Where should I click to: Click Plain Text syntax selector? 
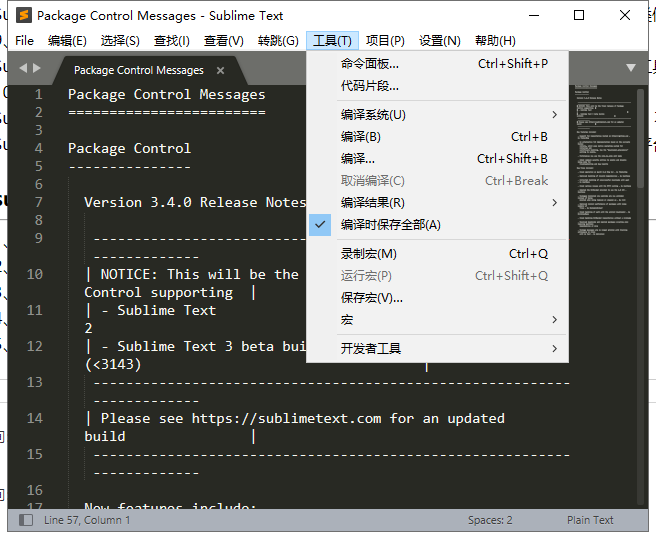(590, 520)
